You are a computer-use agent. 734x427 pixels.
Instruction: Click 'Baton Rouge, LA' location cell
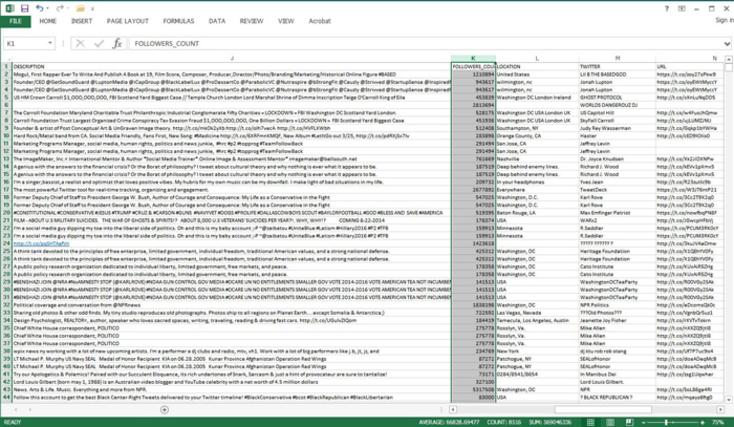click(537, 213)
